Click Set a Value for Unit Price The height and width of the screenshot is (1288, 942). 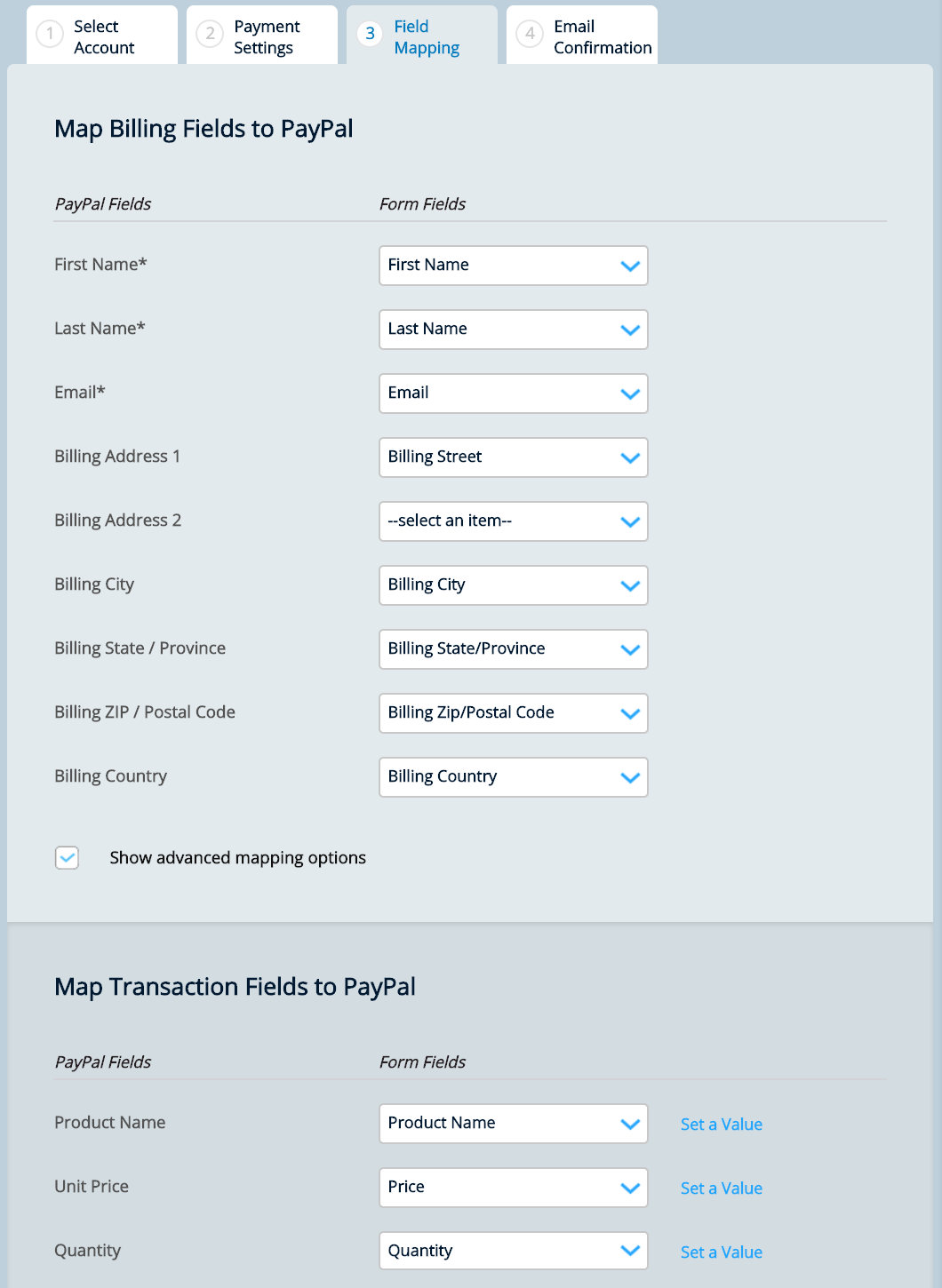coord(721,1188)
